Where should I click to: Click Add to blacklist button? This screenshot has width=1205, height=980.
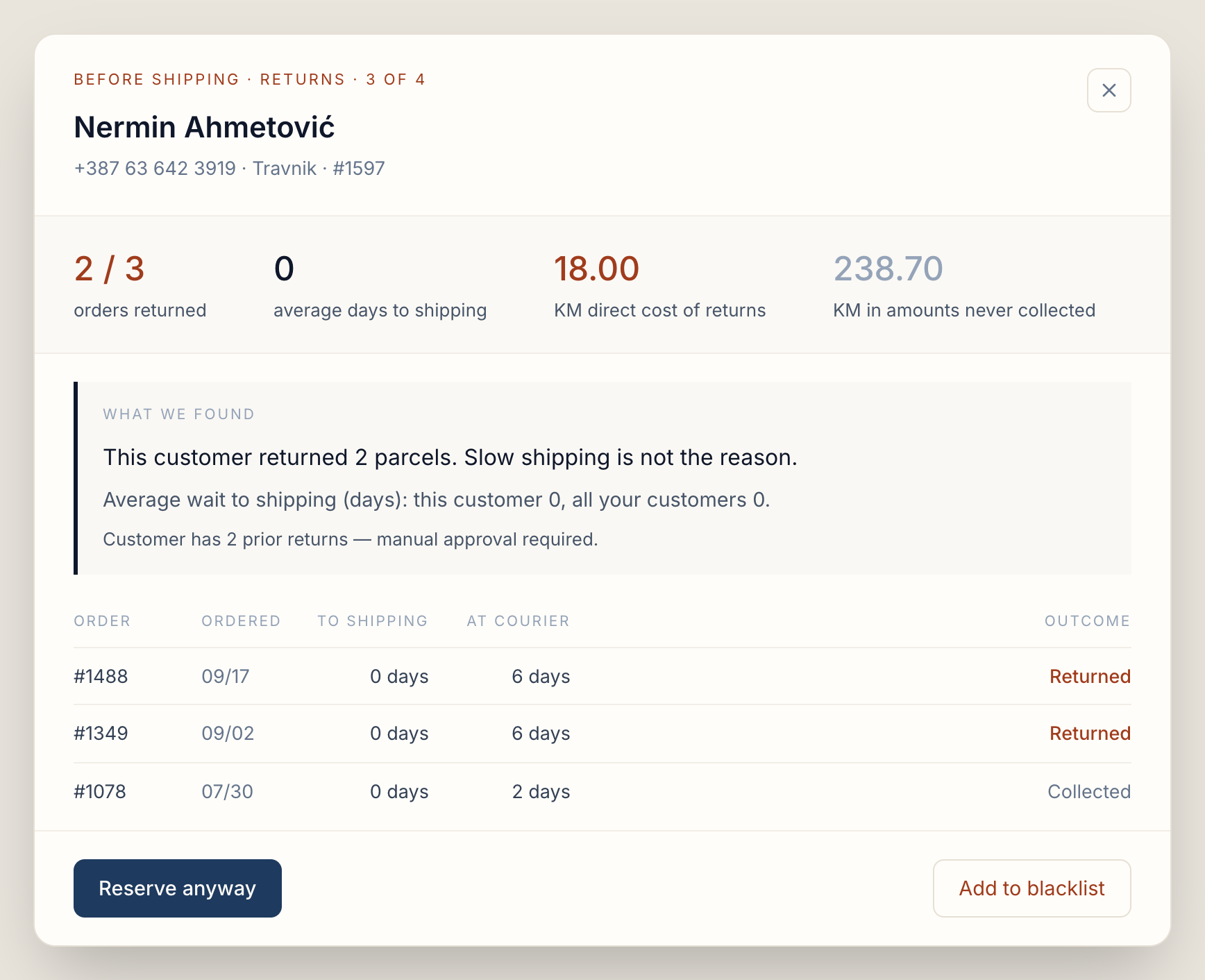pyautogui.click(x=1031, y=888)
